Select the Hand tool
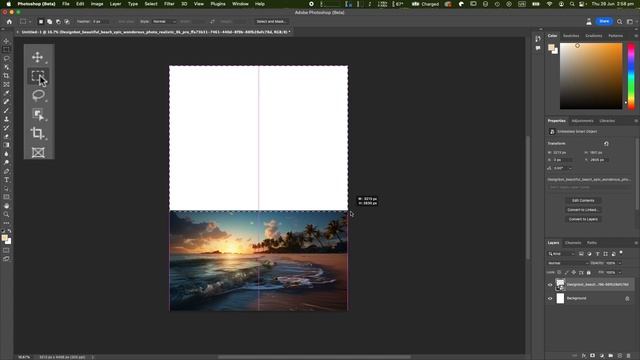Image resolution: width=640 pixels, height=360 pixels. pyautogui.click(x=6, y=206)
